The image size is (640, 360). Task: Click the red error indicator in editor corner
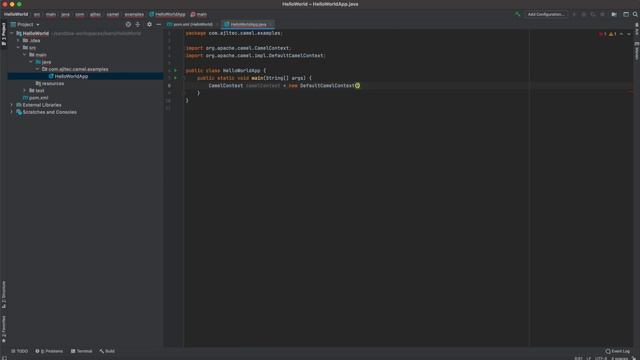click(x=602, y=34)
